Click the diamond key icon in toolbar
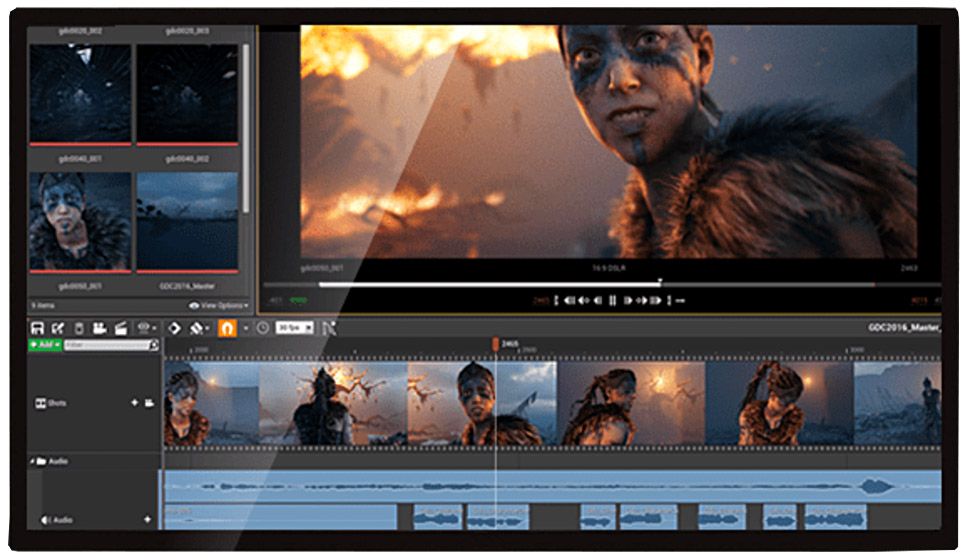 click(x=174, y=328)
